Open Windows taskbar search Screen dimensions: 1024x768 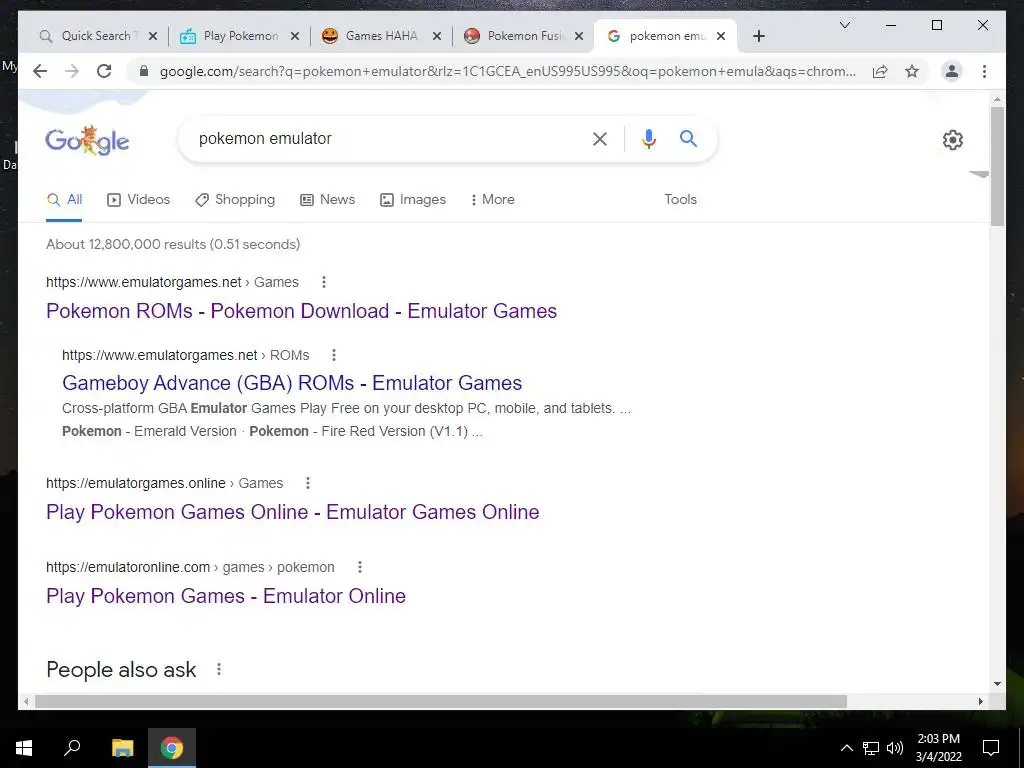coord(72,748)
